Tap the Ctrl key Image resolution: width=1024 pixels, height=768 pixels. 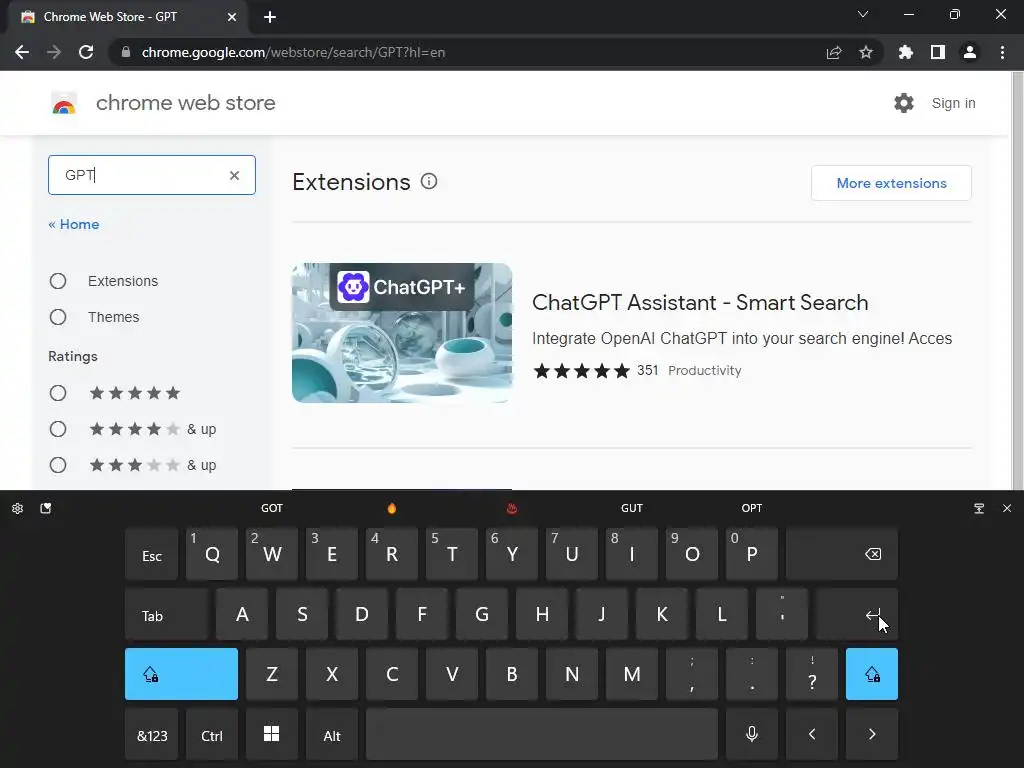212,734
